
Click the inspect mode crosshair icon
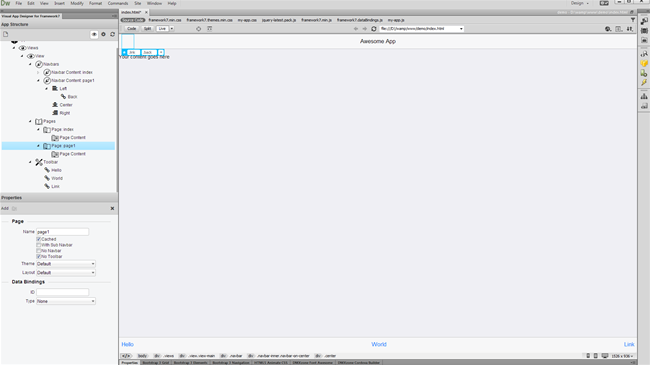coord(199,29)
